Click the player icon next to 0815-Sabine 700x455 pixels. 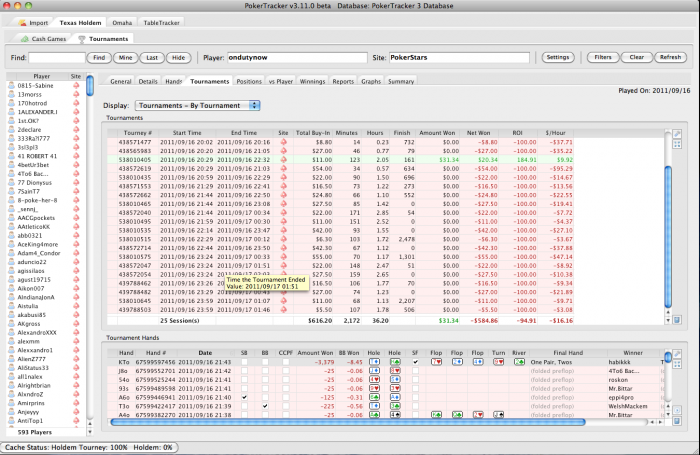click(x=10, y=85)
